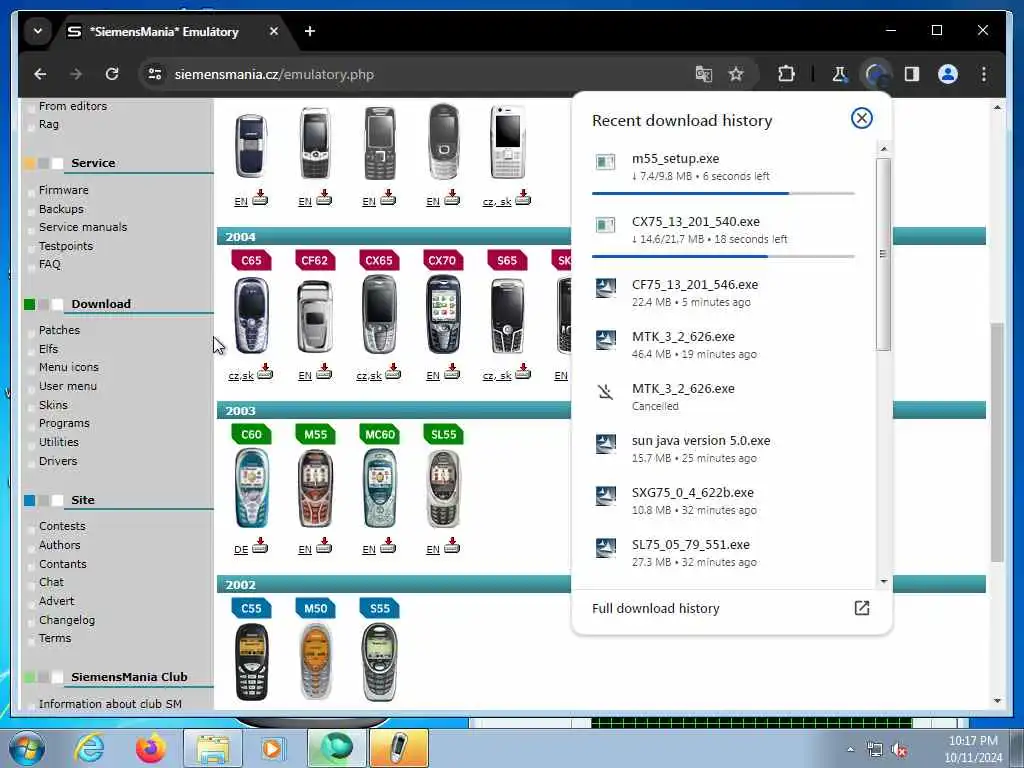
Task: Open the media player taskbar icon
Action: click(272, 748)
